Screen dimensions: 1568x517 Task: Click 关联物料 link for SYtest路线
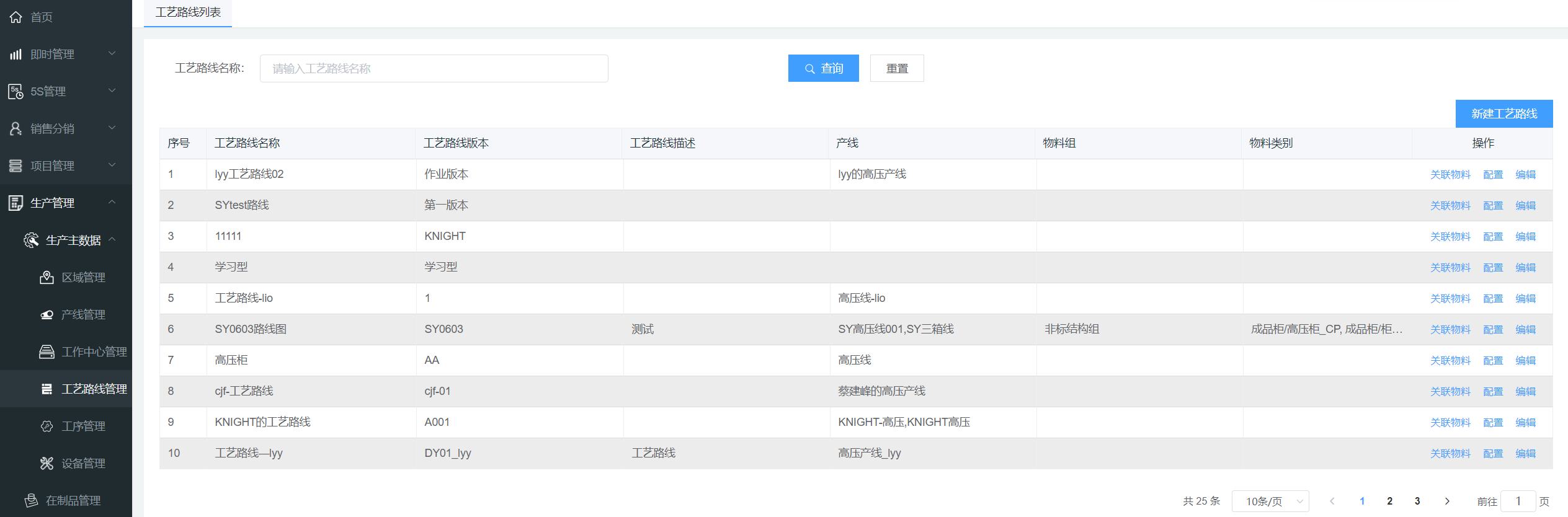tap(1450, 206)
